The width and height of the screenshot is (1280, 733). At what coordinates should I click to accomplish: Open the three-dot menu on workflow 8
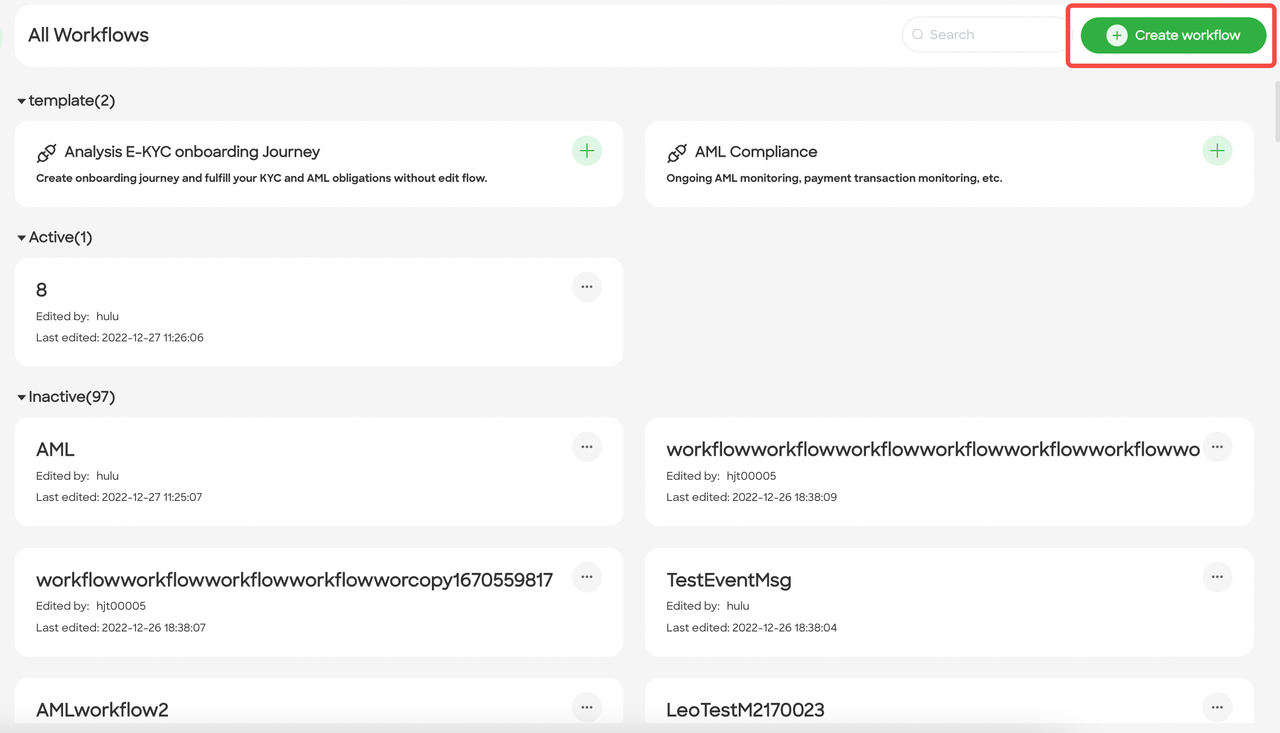click(586, 287)
